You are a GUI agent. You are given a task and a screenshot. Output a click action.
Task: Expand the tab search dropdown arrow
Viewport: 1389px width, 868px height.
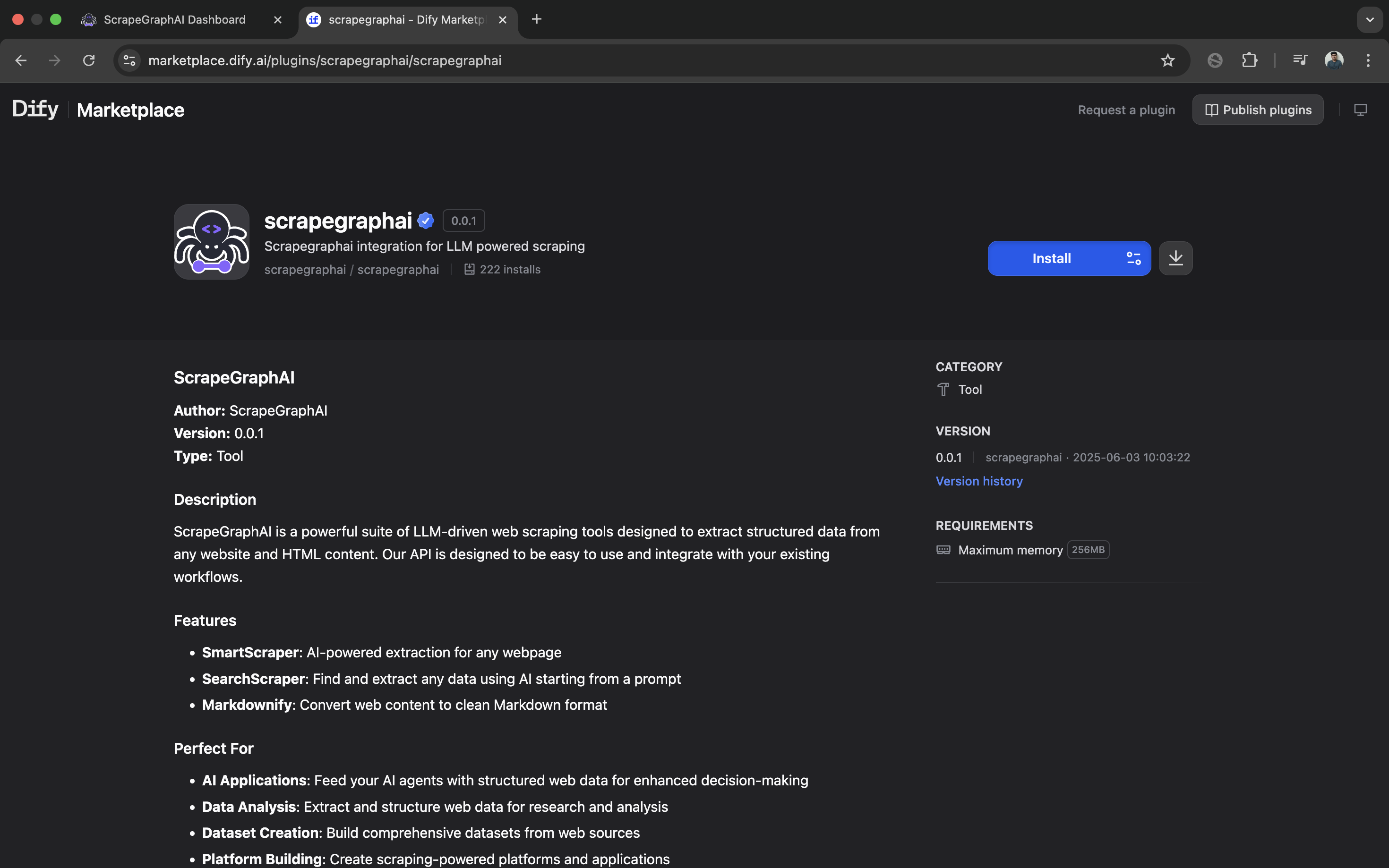[x=1370, y=19]
